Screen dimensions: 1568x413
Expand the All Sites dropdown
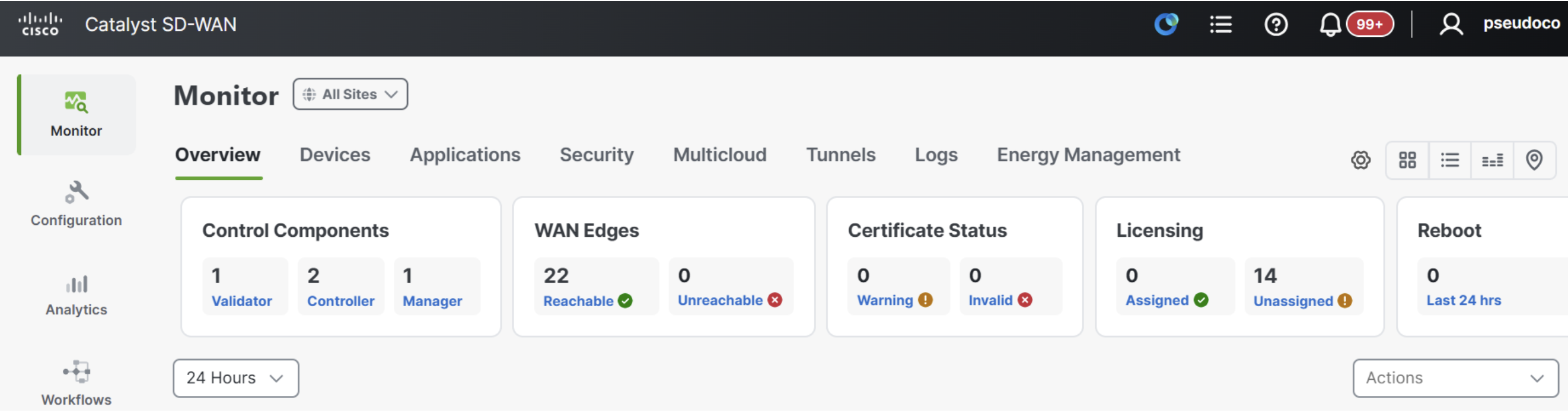[350, 94]
